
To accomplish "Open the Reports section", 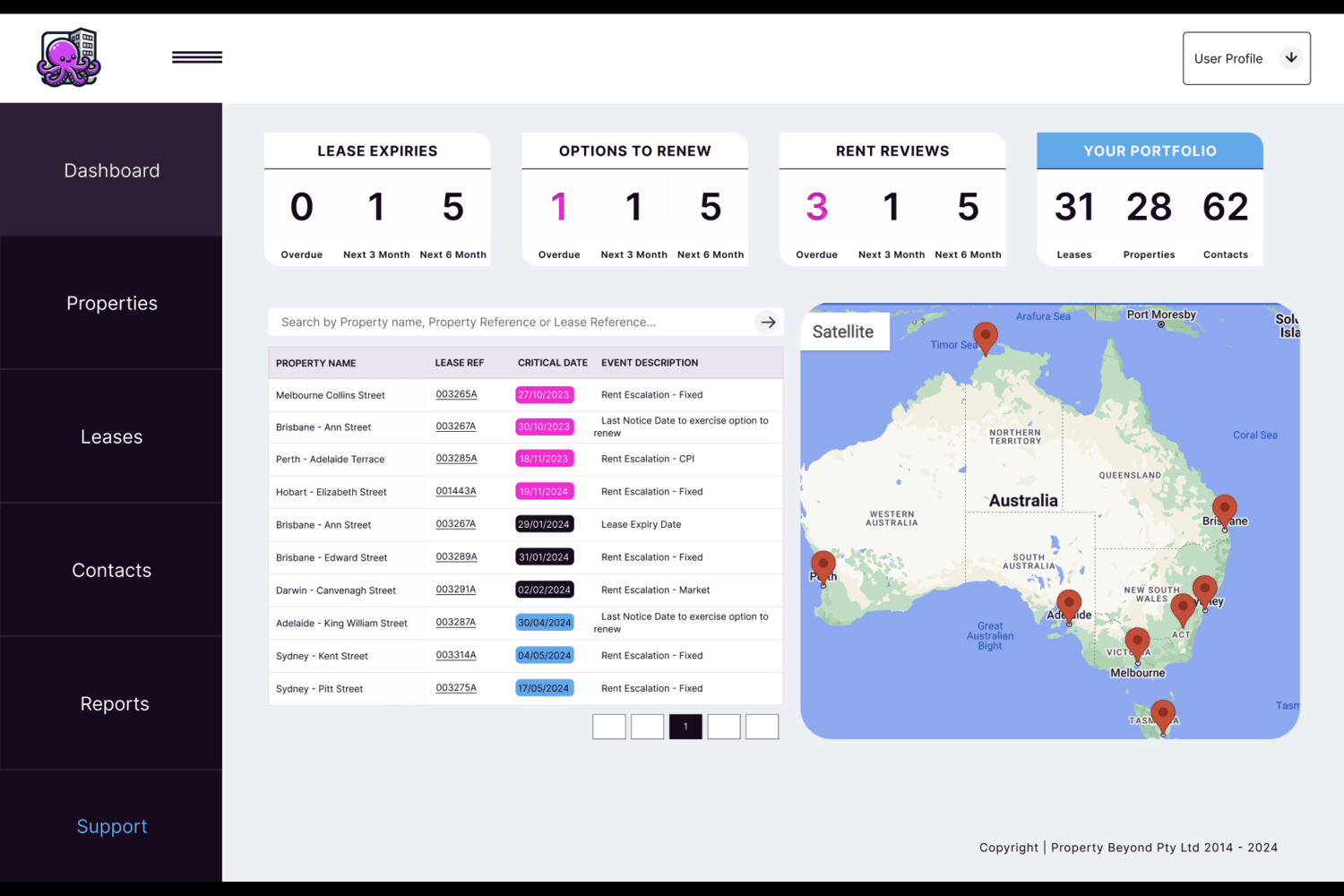I will 114,703.
